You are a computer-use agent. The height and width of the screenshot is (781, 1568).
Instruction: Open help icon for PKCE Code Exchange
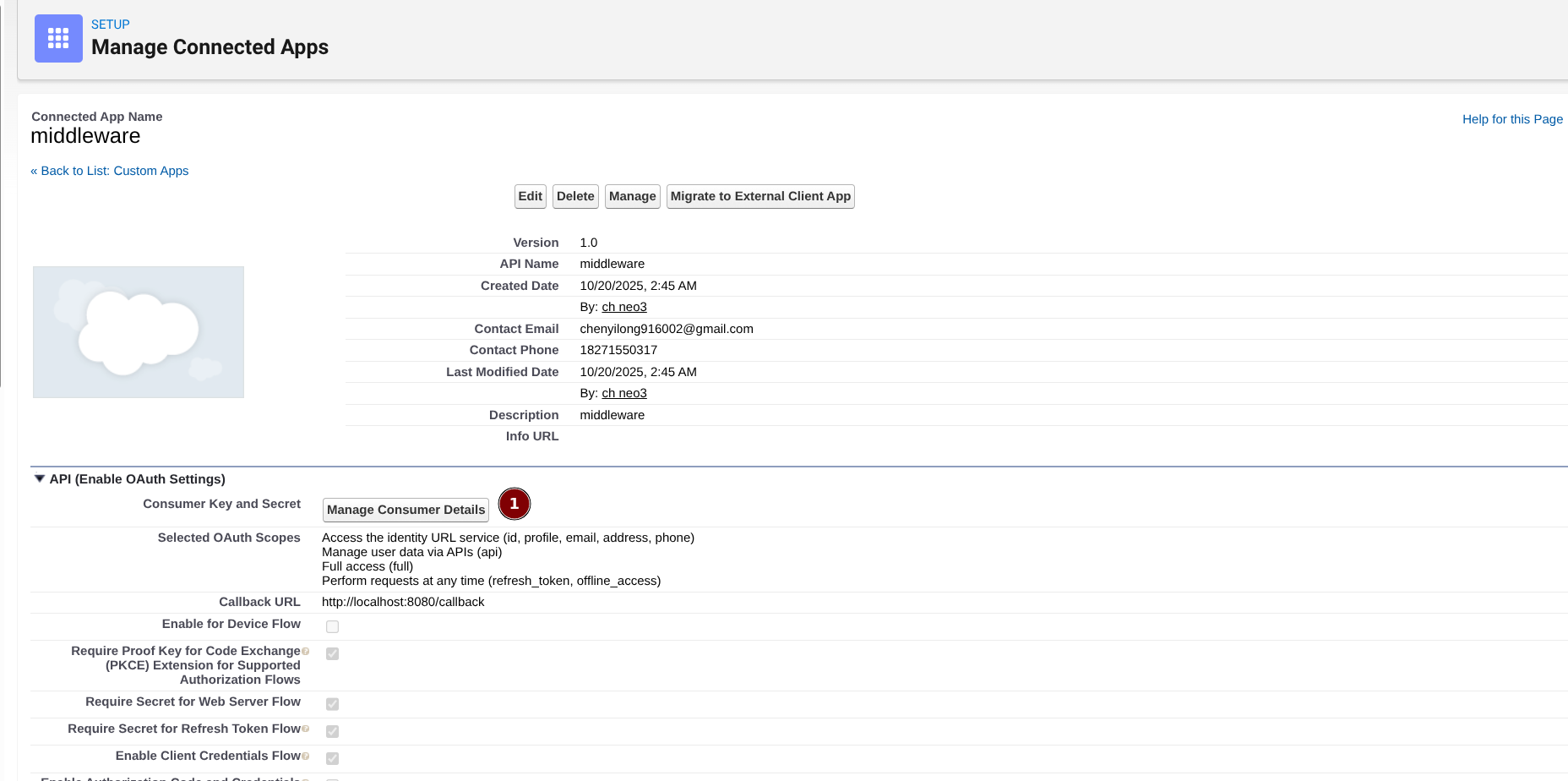click(x=305, y=651)
